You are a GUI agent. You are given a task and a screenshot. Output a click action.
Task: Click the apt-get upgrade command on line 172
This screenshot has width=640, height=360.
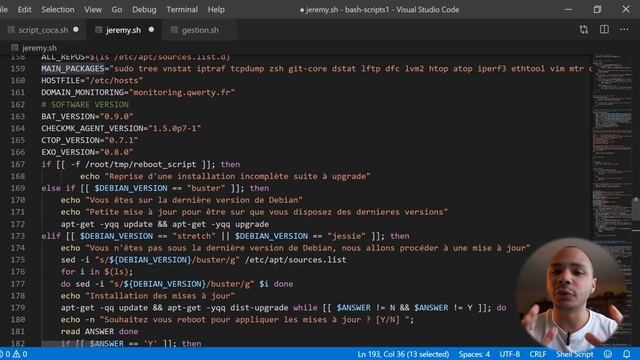tap(220, 224)
